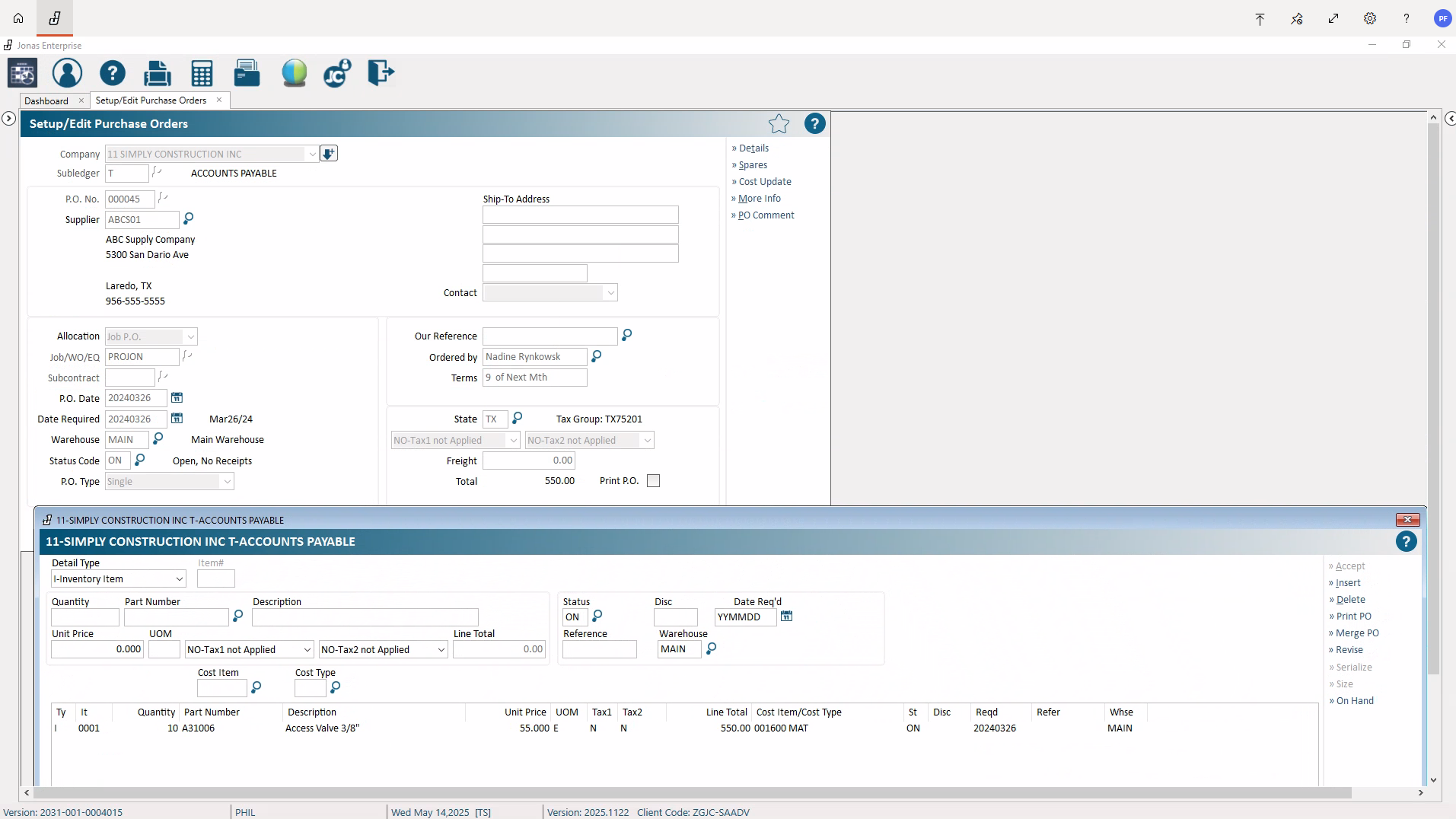Click the company download arrow icon
The image size is (1456, 819).
(328, 154)
